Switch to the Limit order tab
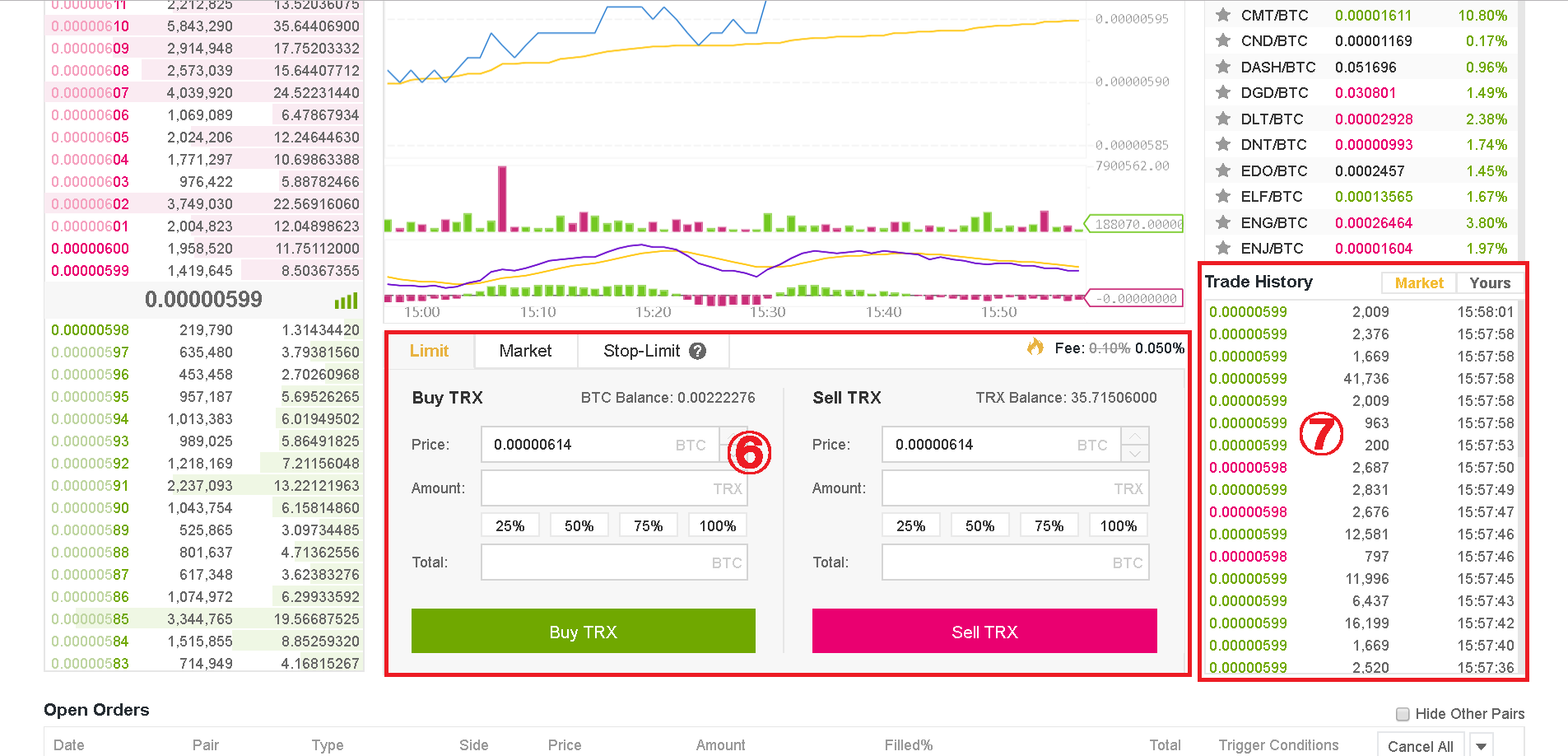1568x756 pixels. 430,351
